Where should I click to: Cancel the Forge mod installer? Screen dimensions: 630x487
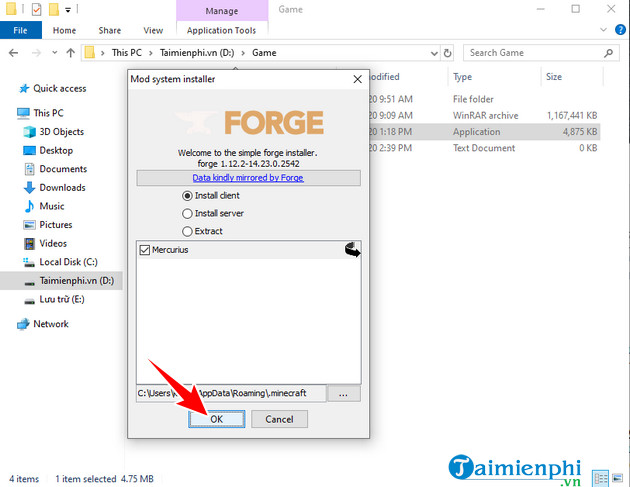click(x=279, y=419)
